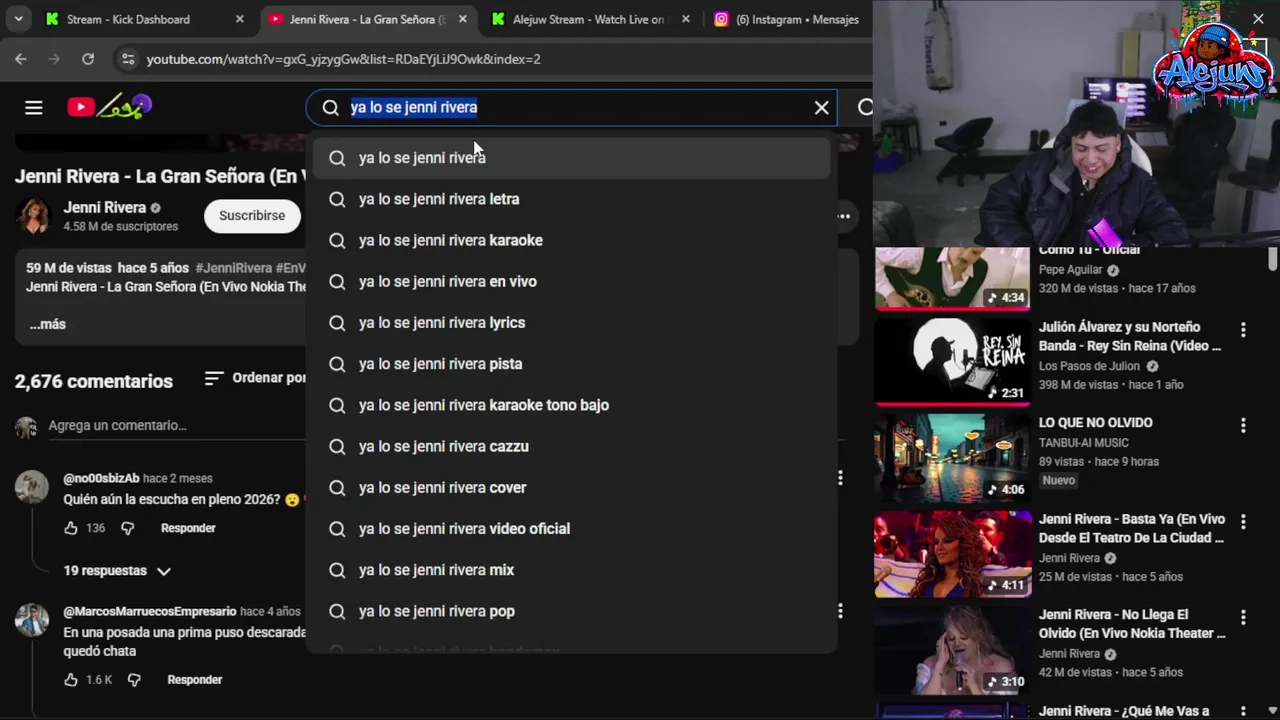Choose suggestion 'ya lo se jenni rivera'
Viewport: 1280px width, 720px height.
[571, 158]
